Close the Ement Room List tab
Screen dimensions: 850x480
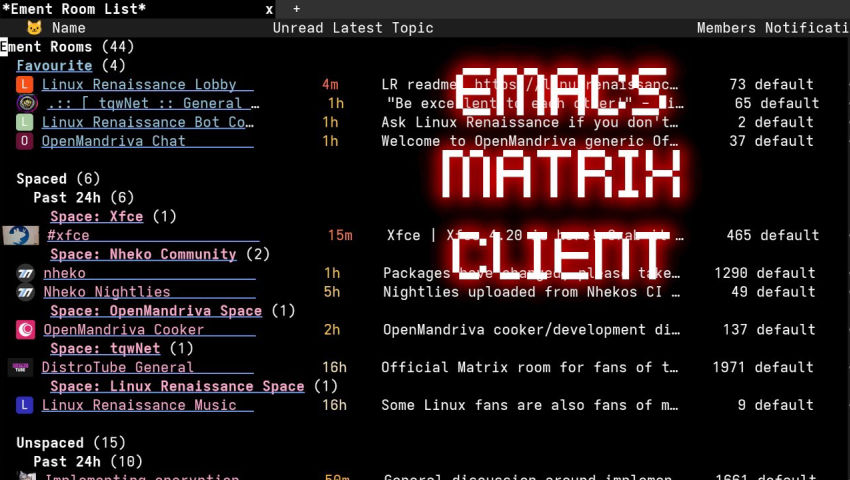269,9
